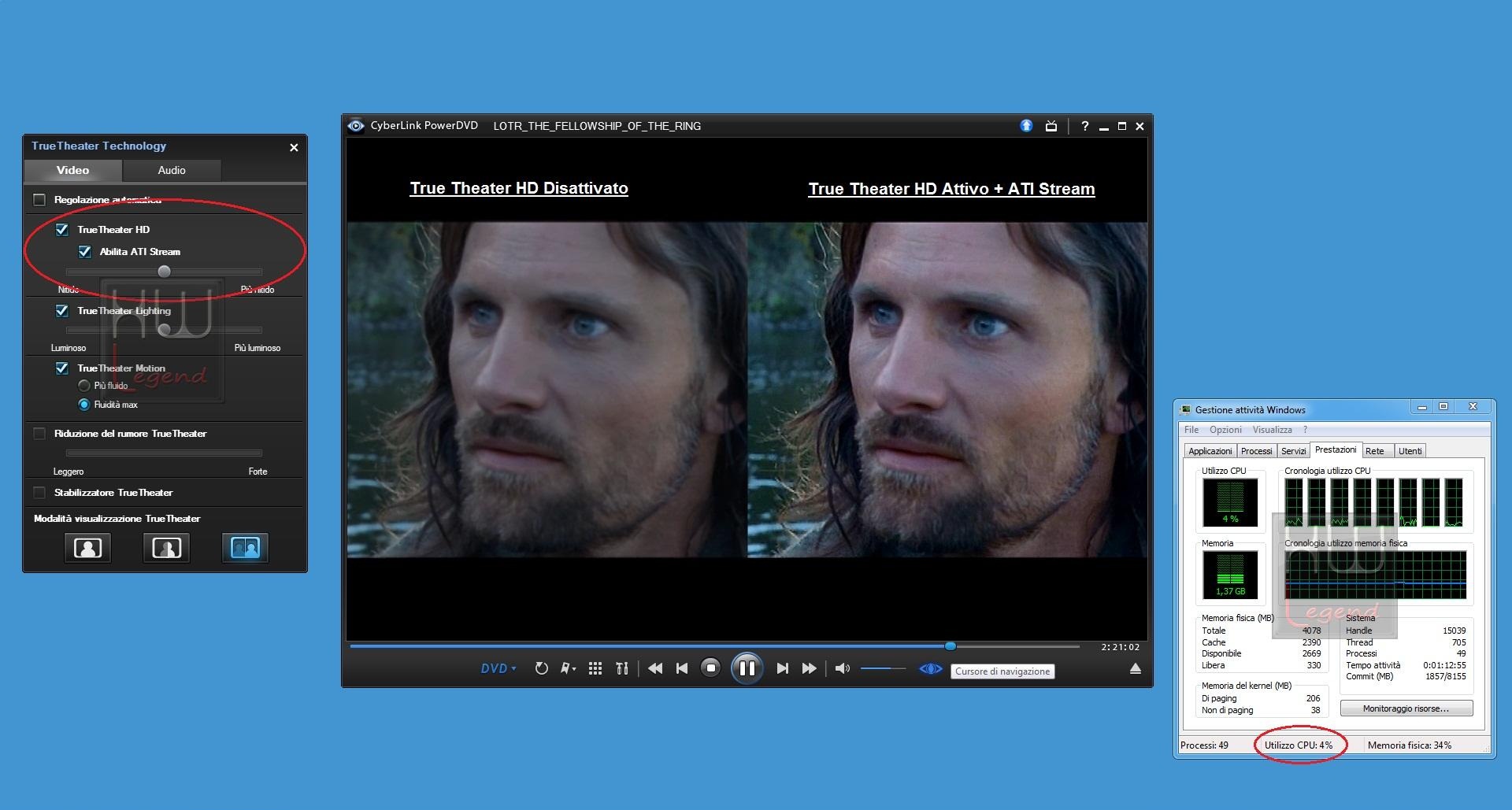The image size is (1512, 810).
Task: Open PowerDVD help question mark
Action: (1084, 126)
